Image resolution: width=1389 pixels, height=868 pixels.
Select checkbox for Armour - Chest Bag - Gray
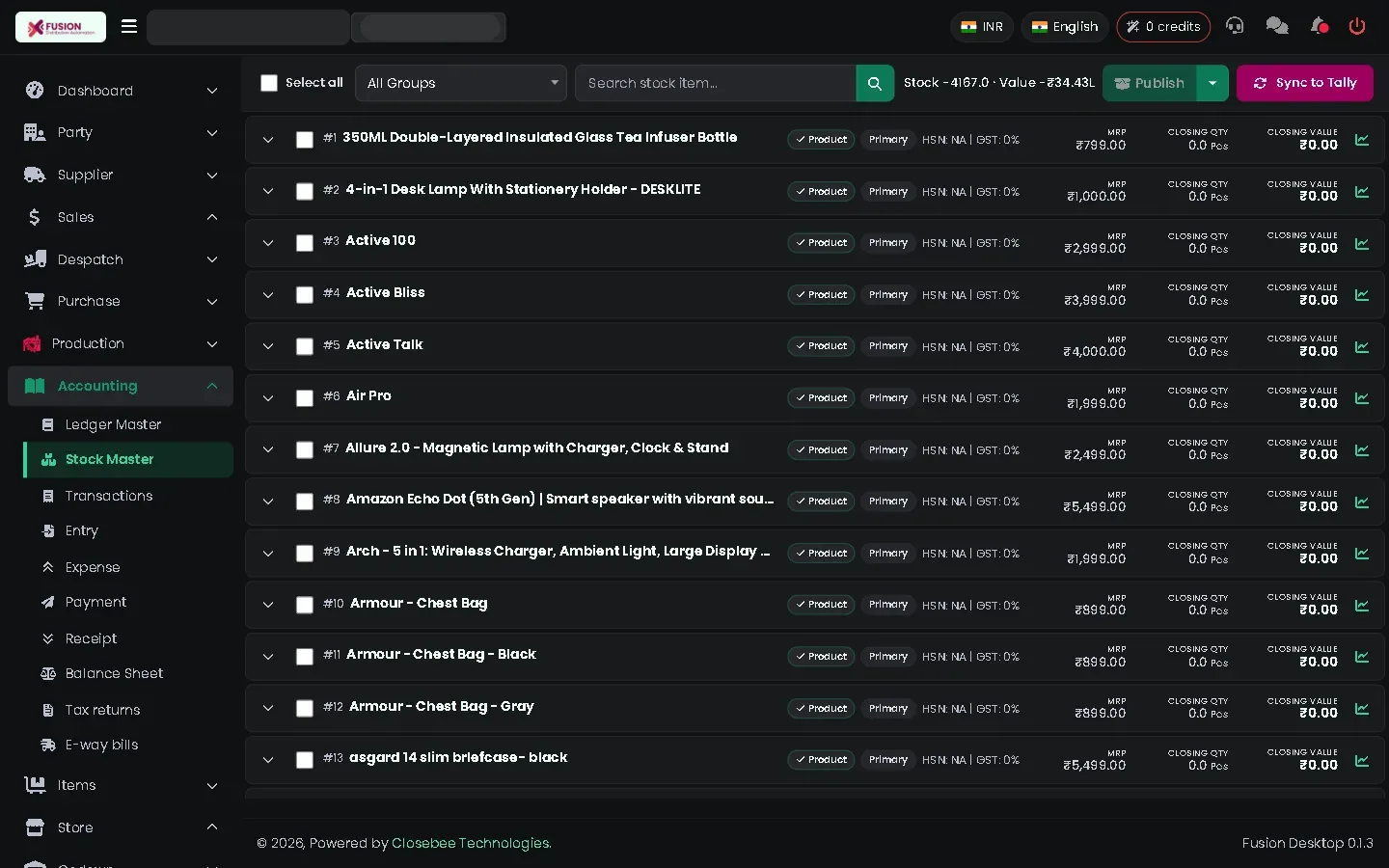(x=305, y=709)
